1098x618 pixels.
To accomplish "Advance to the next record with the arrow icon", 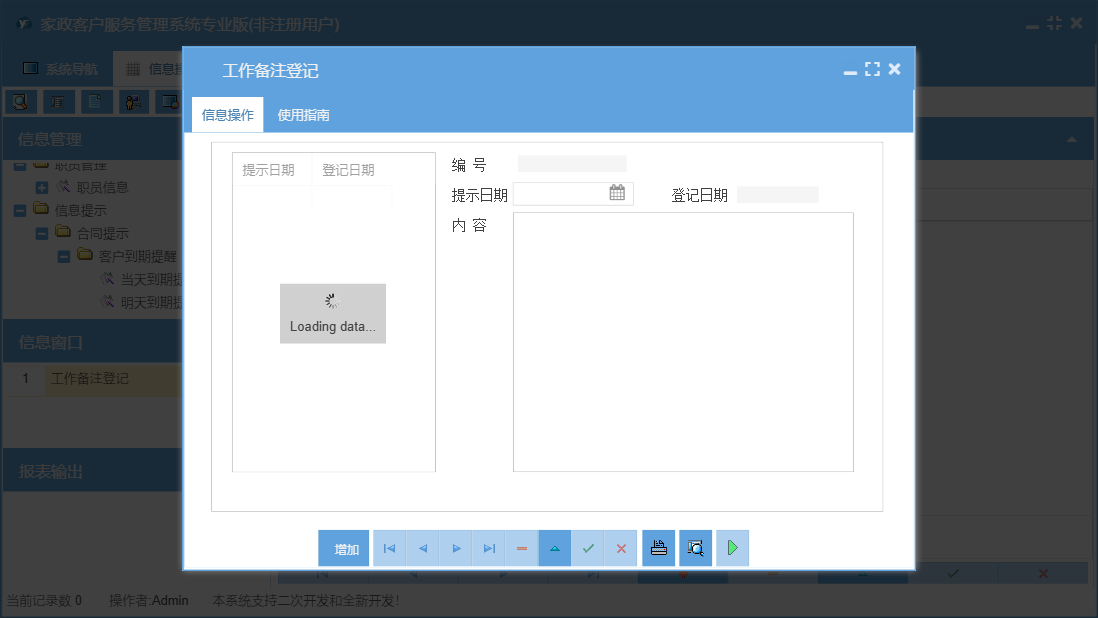I will 455,548.
